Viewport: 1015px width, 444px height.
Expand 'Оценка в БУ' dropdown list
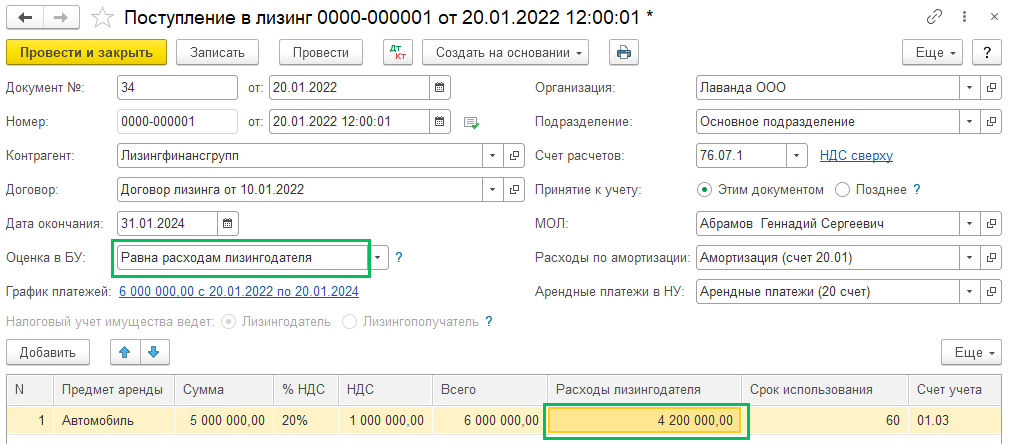[378, 258]
